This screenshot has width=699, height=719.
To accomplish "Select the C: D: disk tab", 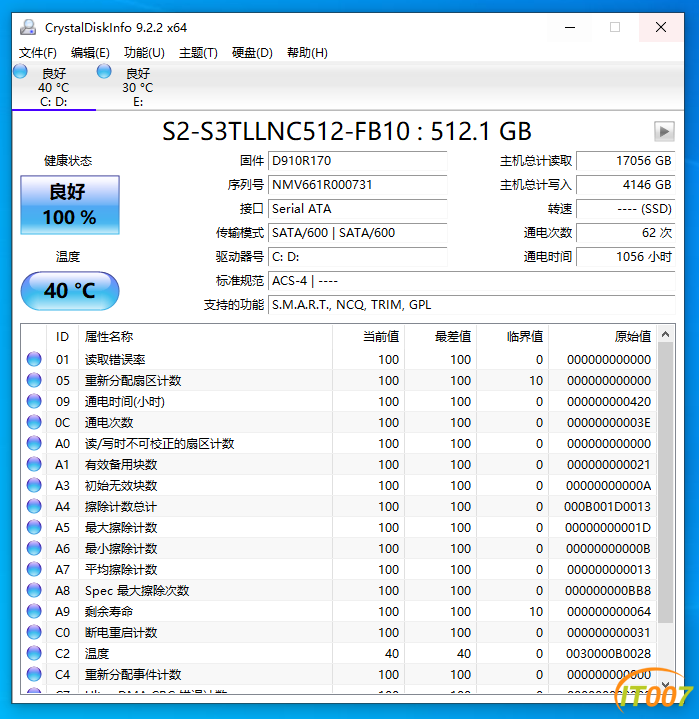I will pyautogui.click(x=54, y=87).
